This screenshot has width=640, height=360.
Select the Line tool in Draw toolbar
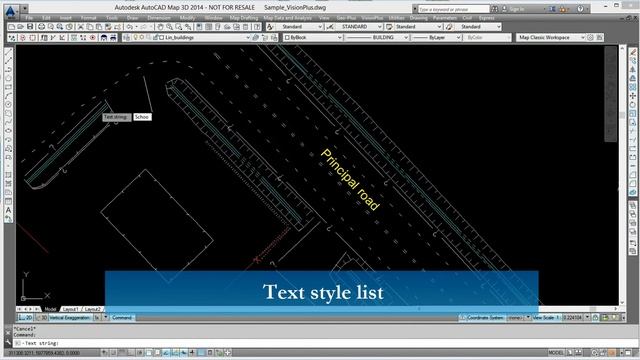(x=8, y=52)
